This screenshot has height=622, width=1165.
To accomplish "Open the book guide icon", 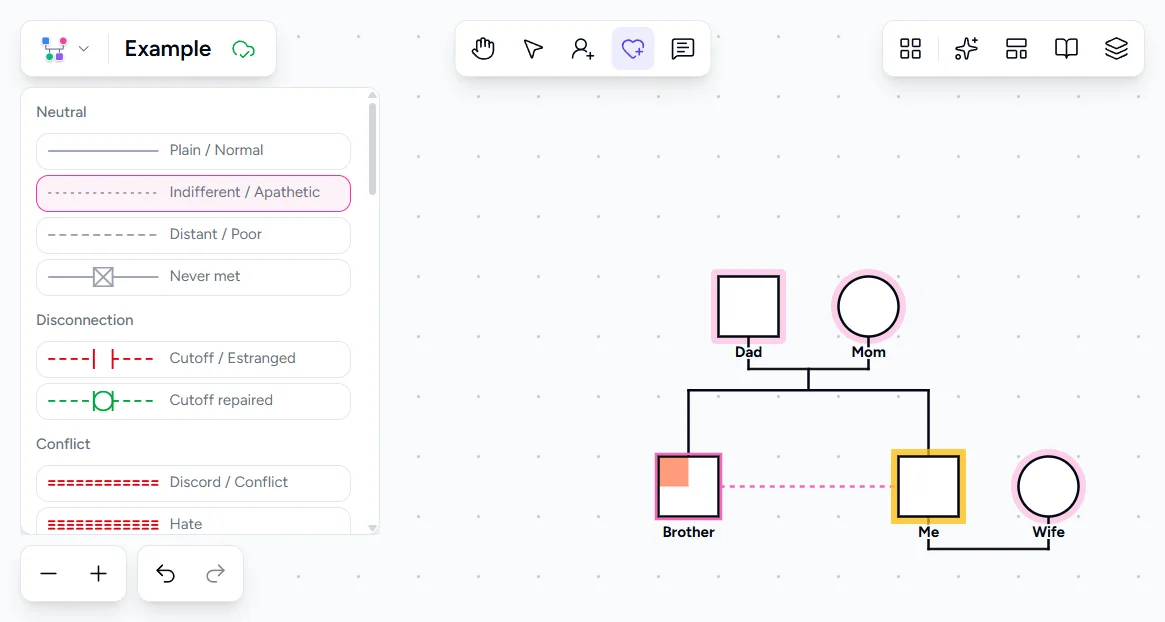I will coord(1066,49).
